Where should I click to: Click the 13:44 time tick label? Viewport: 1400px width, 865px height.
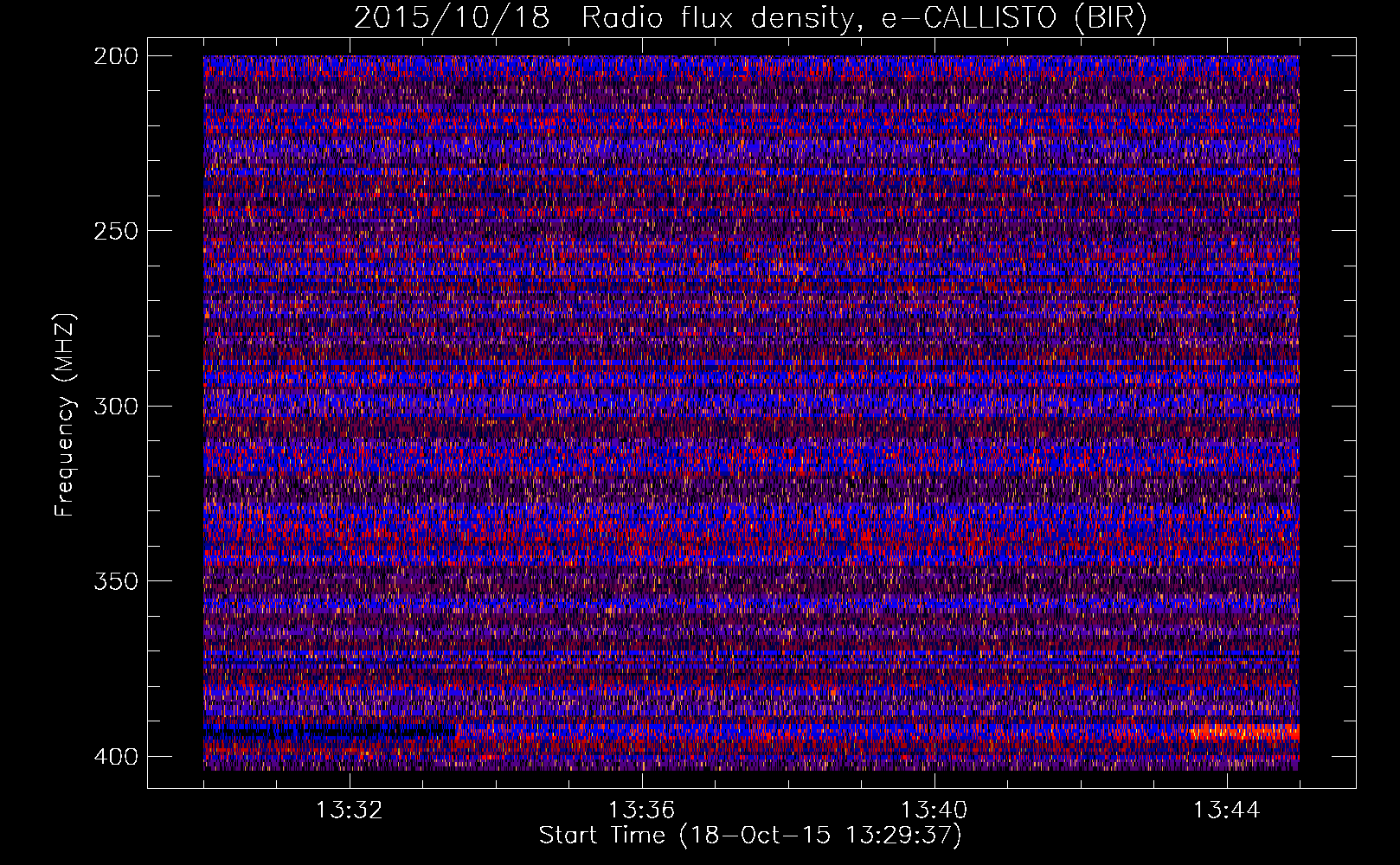[1226, 811]
